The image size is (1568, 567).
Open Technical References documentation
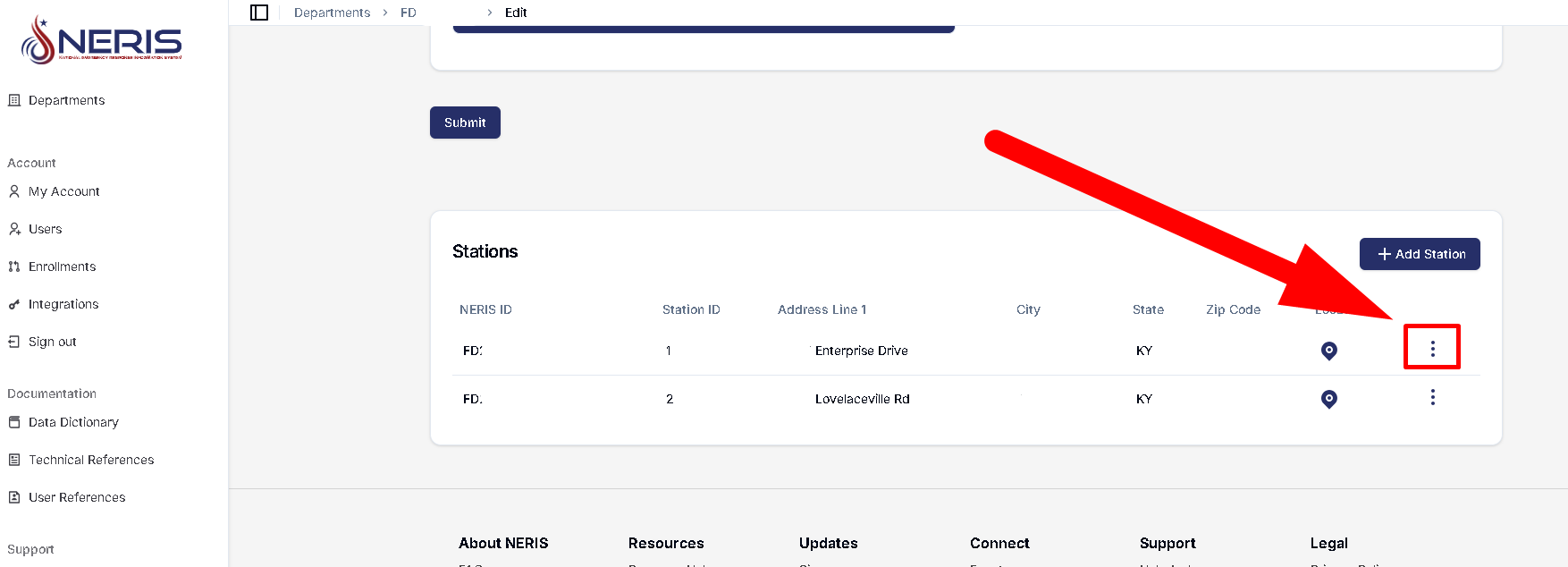[x=91, y=460]
